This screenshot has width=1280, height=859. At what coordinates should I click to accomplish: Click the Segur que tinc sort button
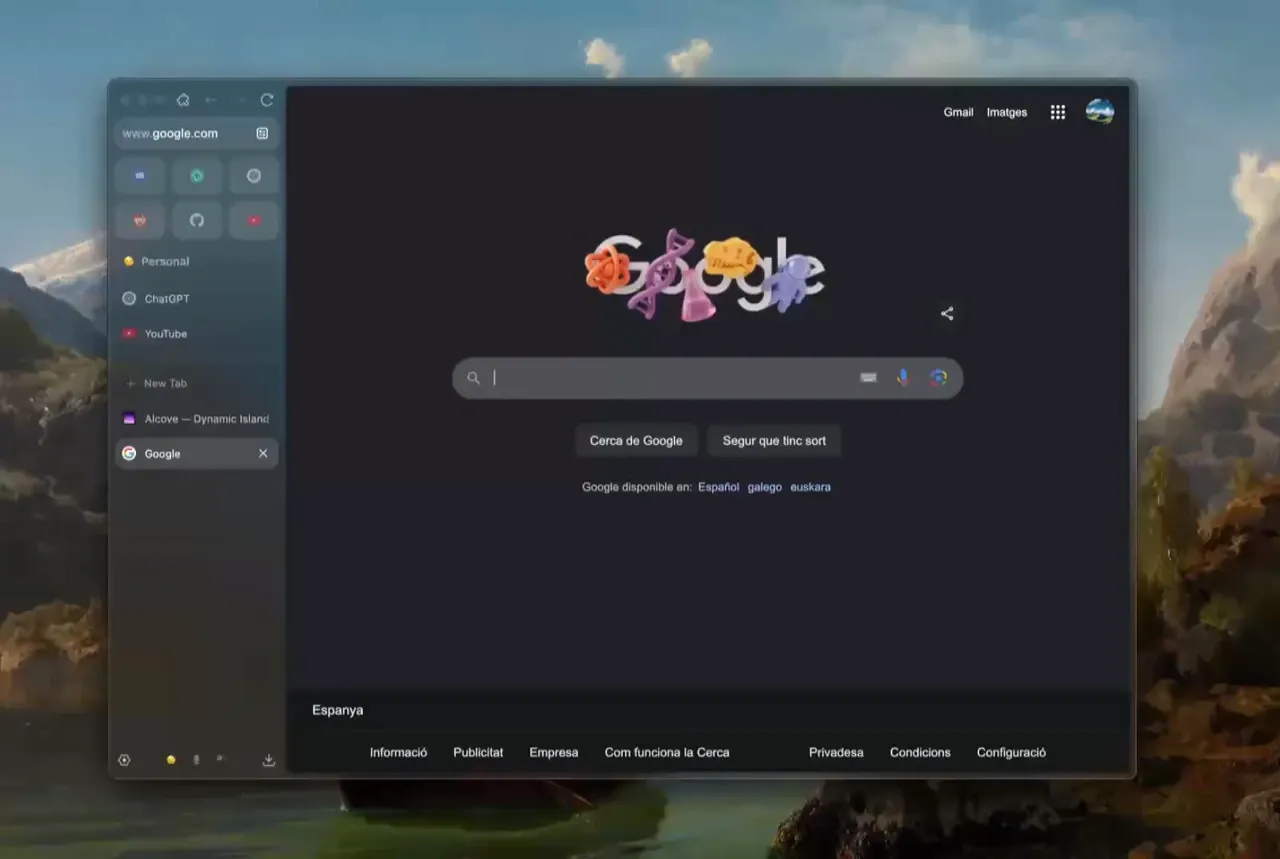[773, 440]
